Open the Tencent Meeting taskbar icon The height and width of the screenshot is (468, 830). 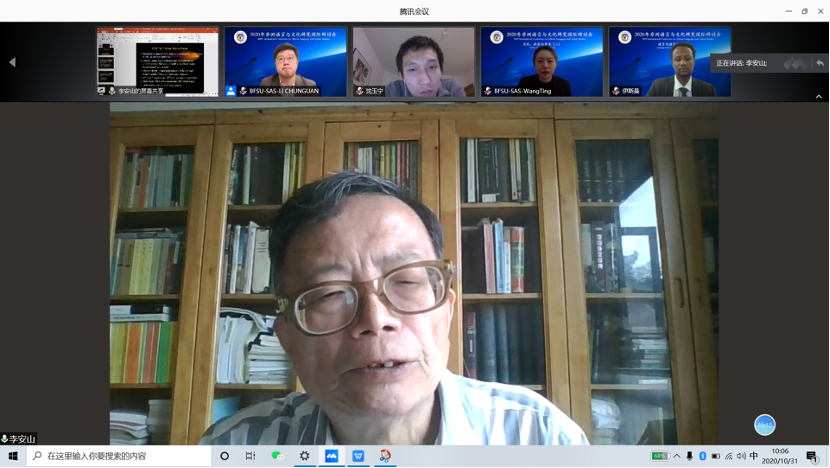point(331,456)
